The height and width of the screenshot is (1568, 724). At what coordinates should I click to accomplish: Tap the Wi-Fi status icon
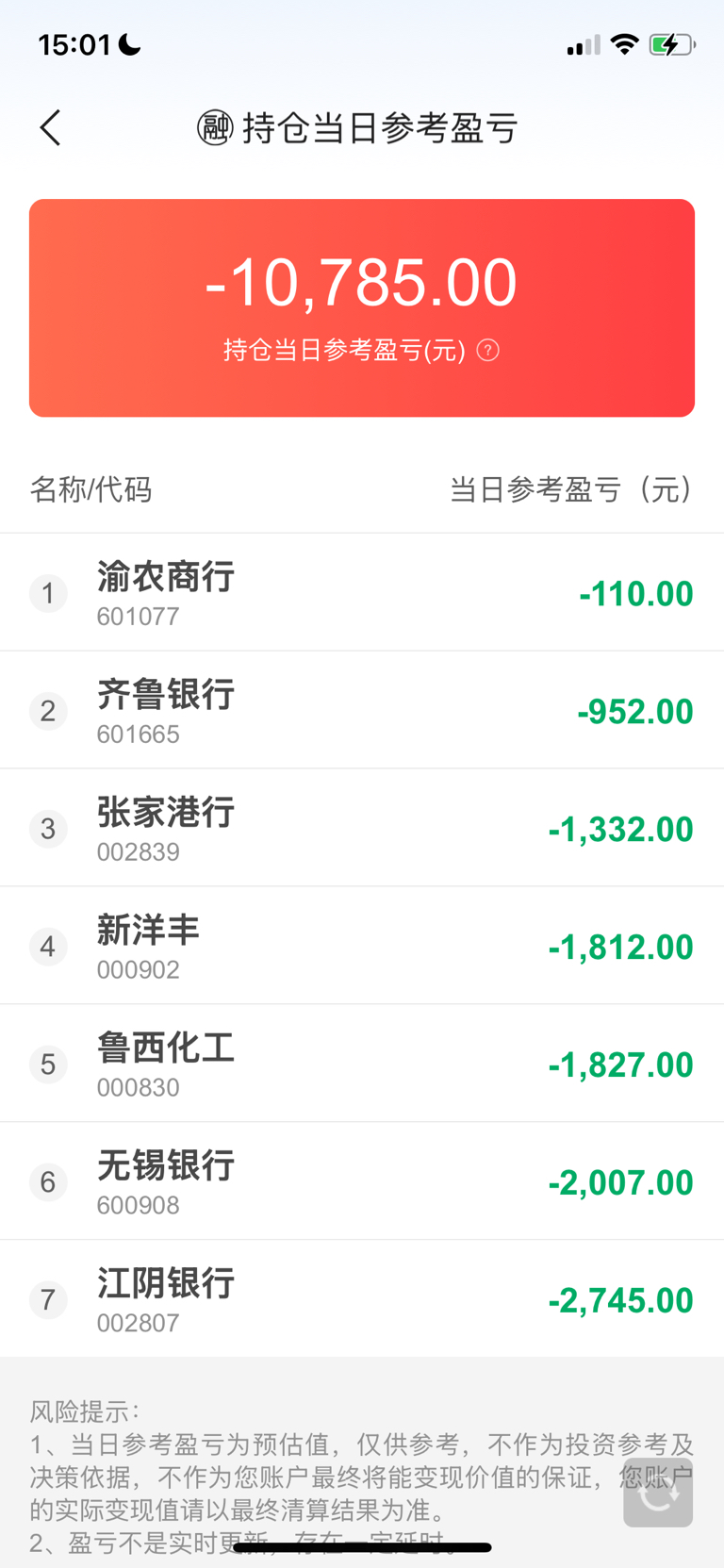[x=624, y=44]
